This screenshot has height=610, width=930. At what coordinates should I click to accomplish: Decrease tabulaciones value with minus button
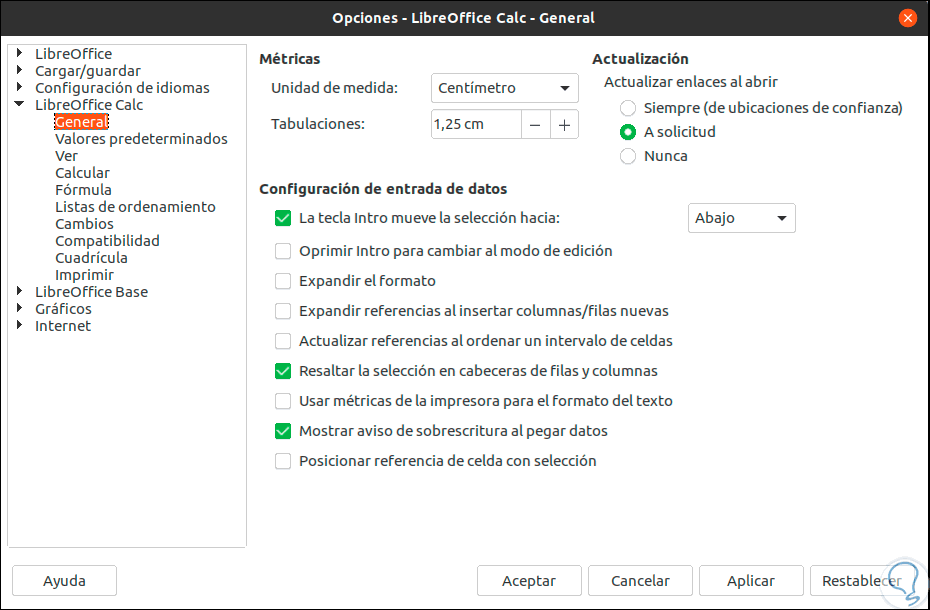[x=535, y=124]
